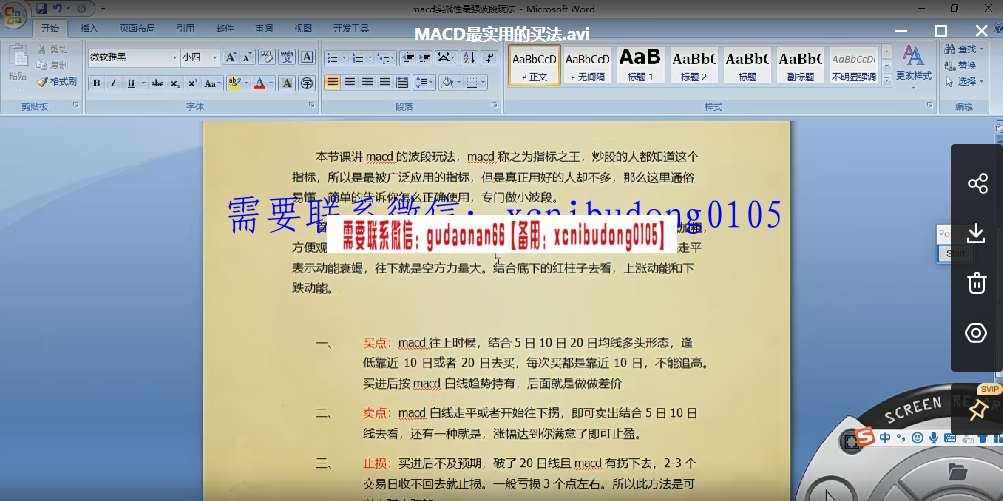Toggle Strikethrough (abc) formatting
The height and width of the screenshot is (501, 1003).
tap(157, 83)
